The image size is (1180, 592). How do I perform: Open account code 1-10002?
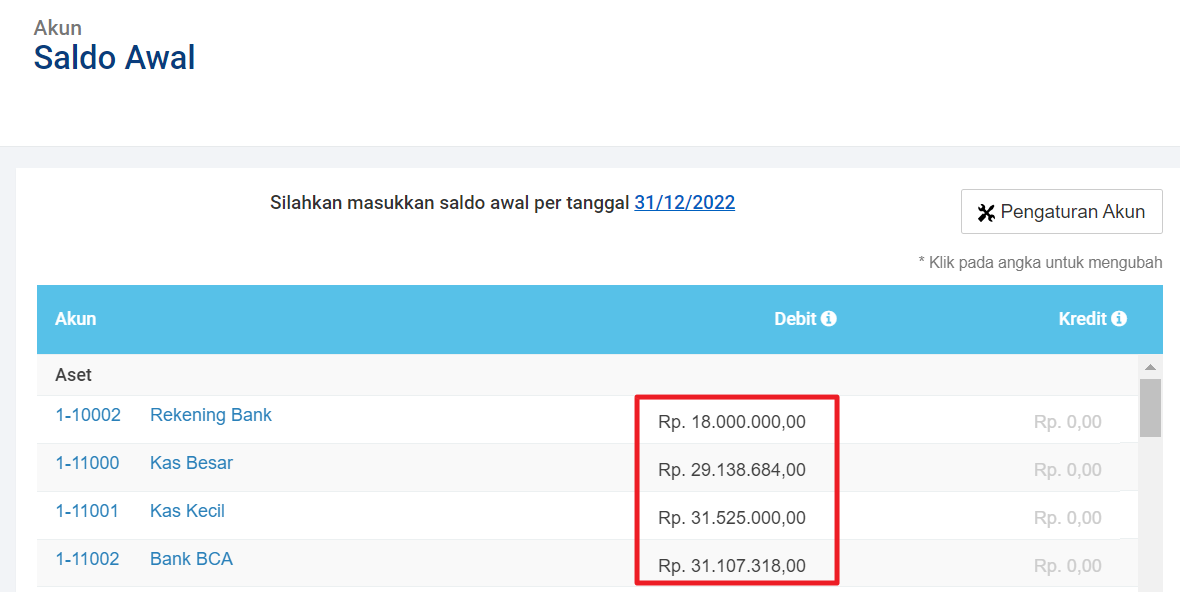(88, 415)
